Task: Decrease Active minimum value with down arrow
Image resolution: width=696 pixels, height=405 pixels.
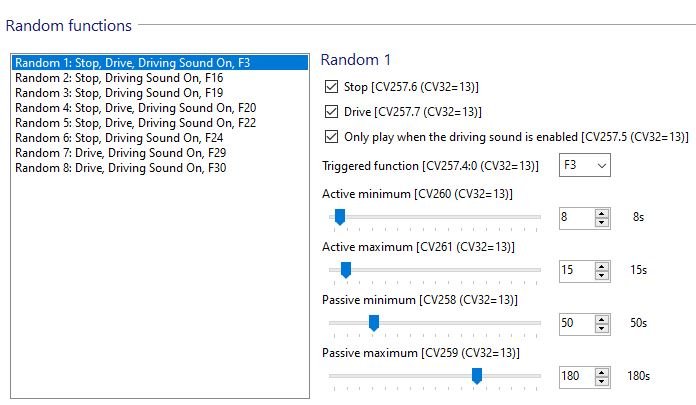Action: [x=601, y=222]
